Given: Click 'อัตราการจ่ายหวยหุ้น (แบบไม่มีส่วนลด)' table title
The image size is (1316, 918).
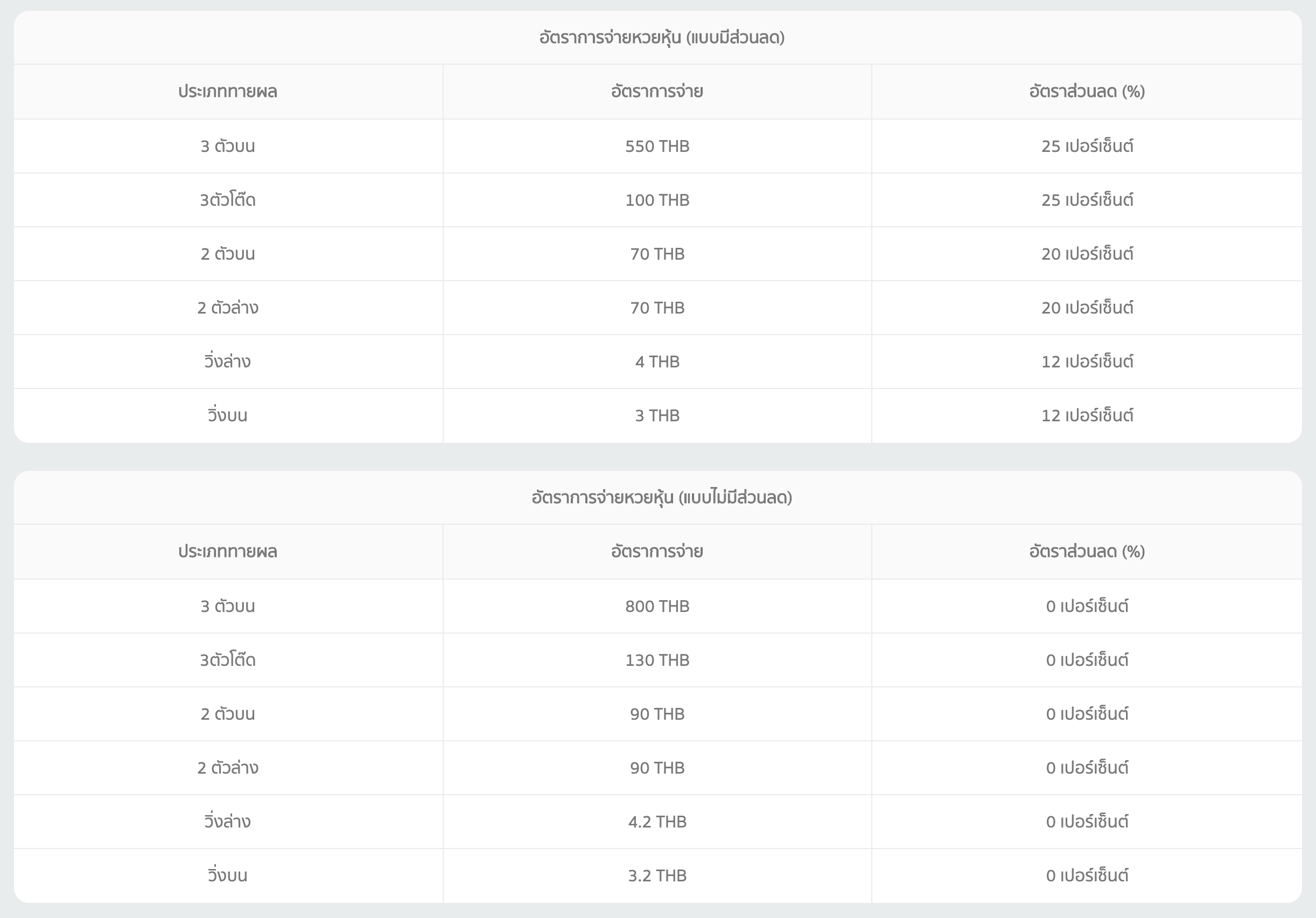Looking at the screenshot, I should tap(661, 498).
